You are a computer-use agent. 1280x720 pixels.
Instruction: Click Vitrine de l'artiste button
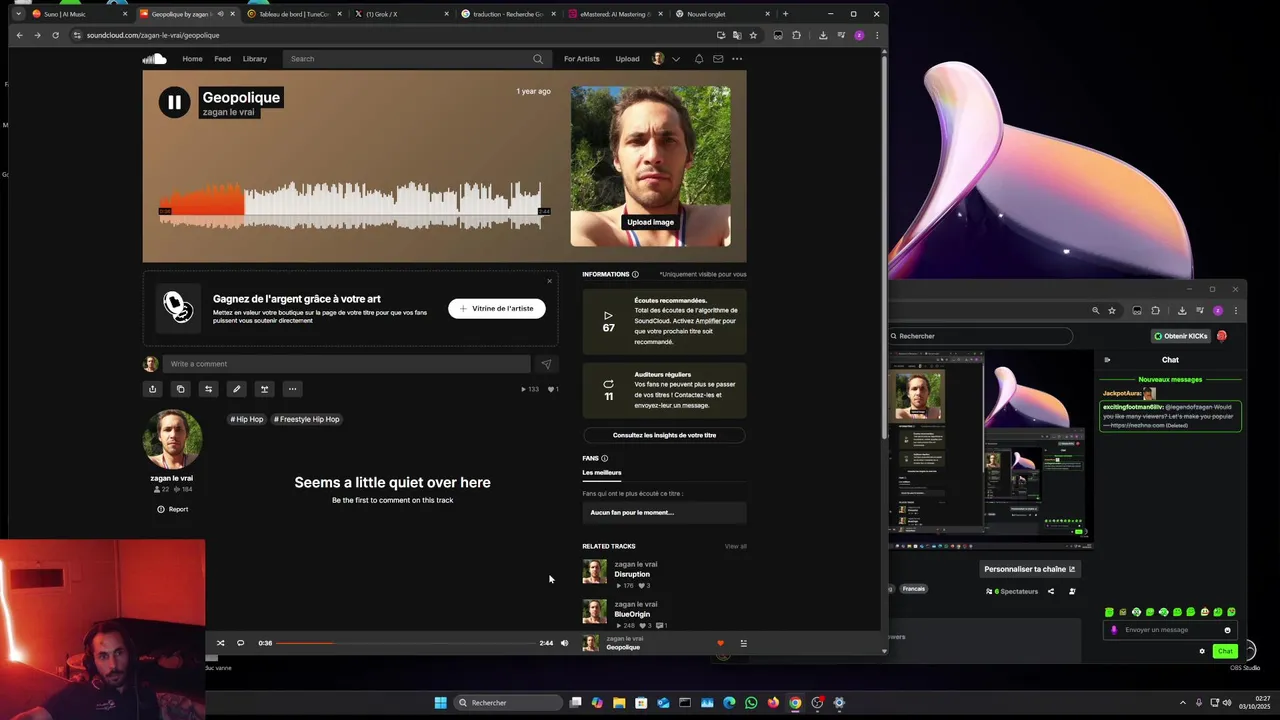(496, 308)
